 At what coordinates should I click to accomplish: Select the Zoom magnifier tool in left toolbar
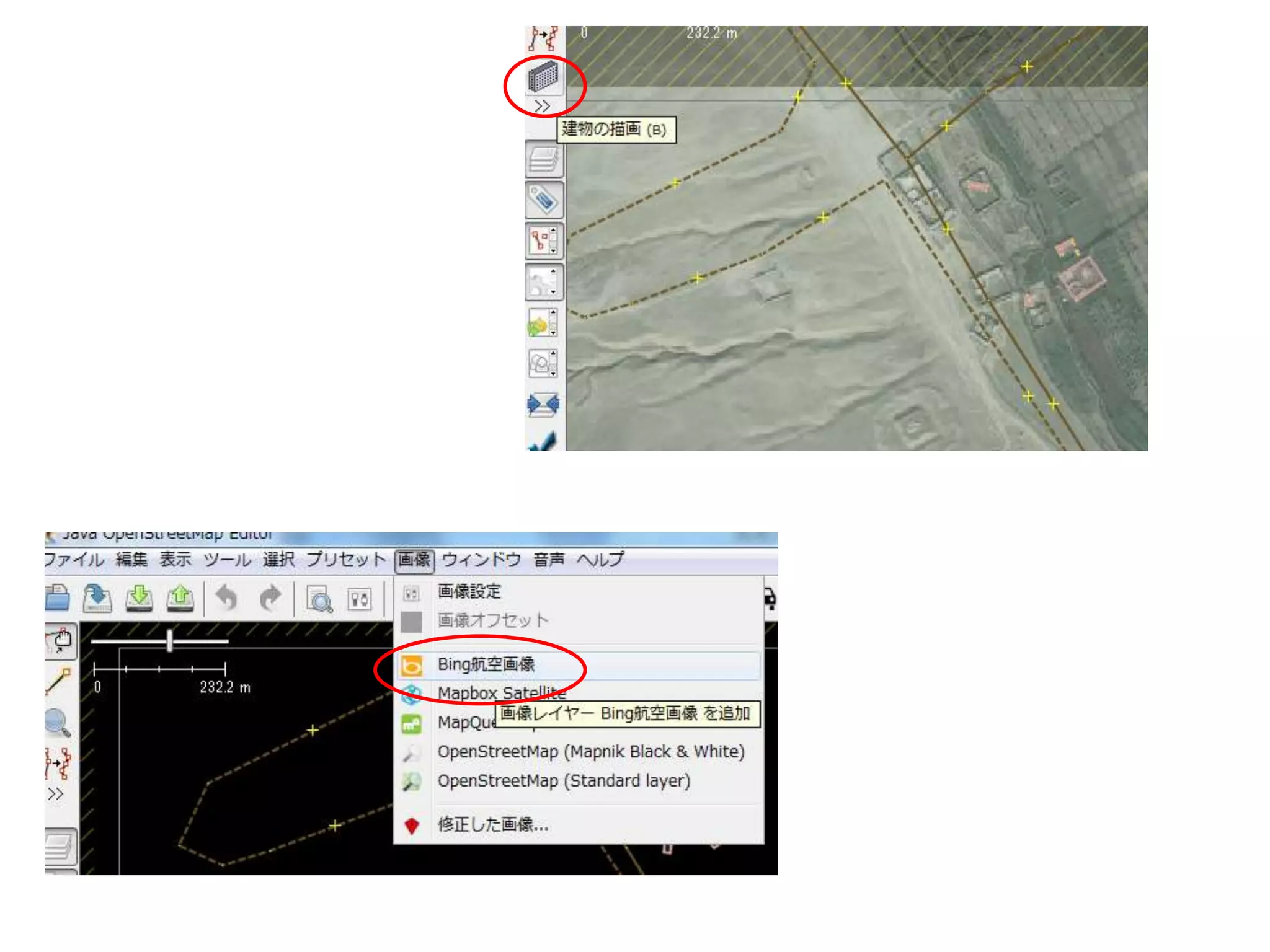point(58,722)
